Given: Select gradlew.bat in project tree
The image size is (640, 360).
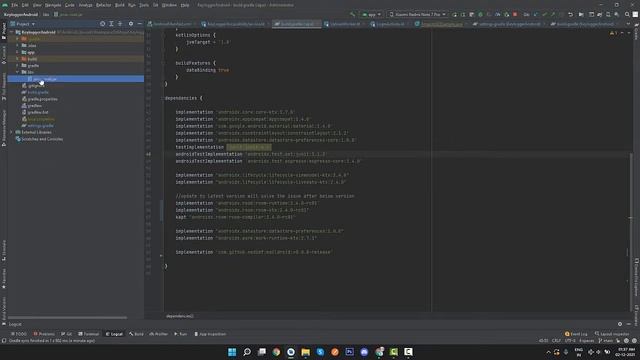Looking at the screenshot, I should pos(35,112).
